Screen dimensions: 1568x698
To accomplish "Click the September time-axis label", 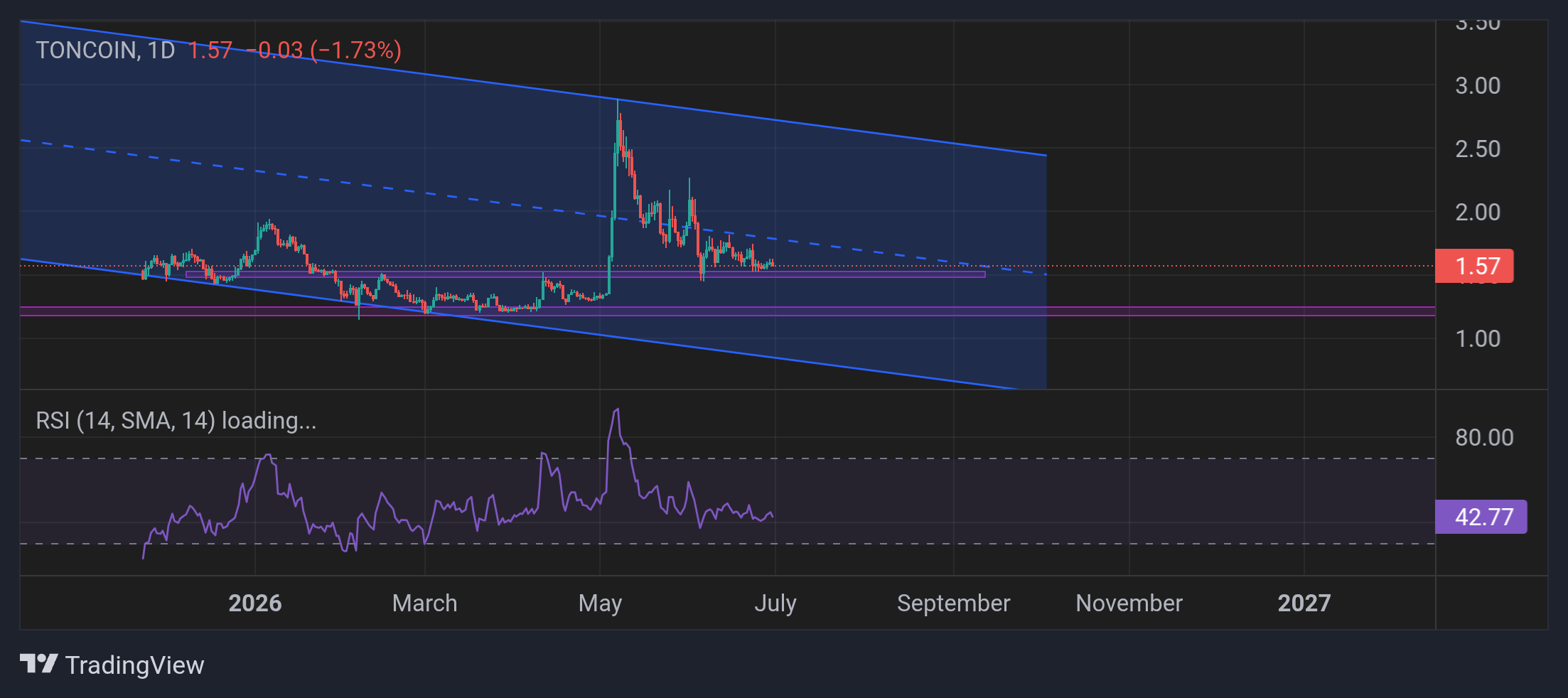I will 954,603.
